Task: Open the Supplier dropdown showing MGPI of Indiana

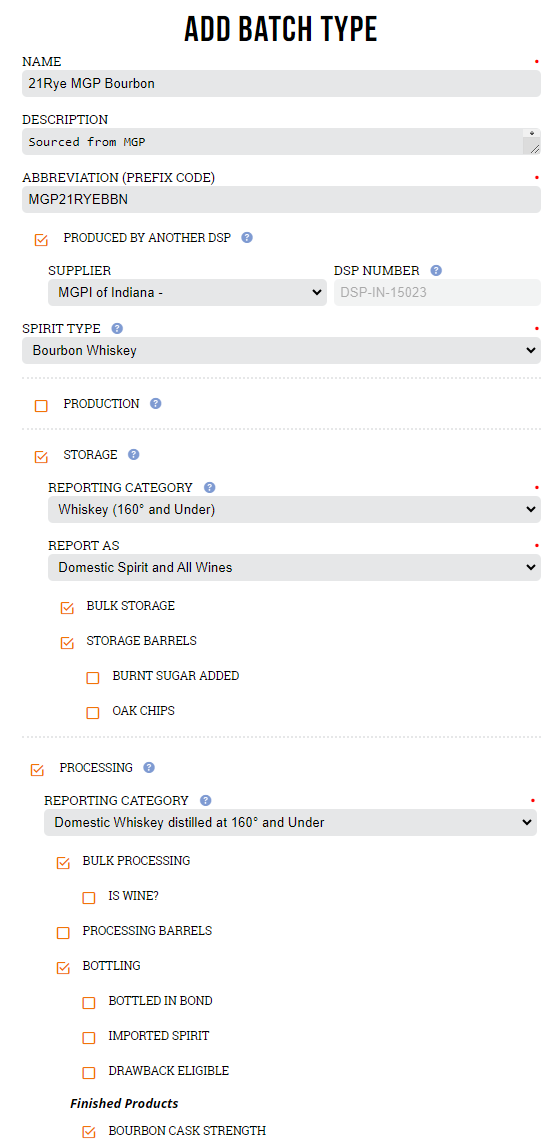Action: coord(187,292)
